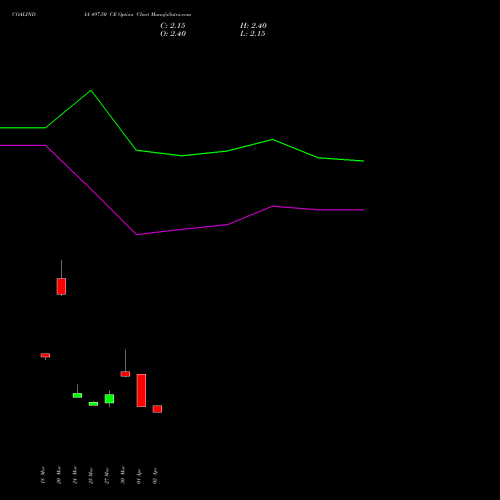Select the tall red candle above 20 Mar
The image size is (500, 500).
pos(61,286)
